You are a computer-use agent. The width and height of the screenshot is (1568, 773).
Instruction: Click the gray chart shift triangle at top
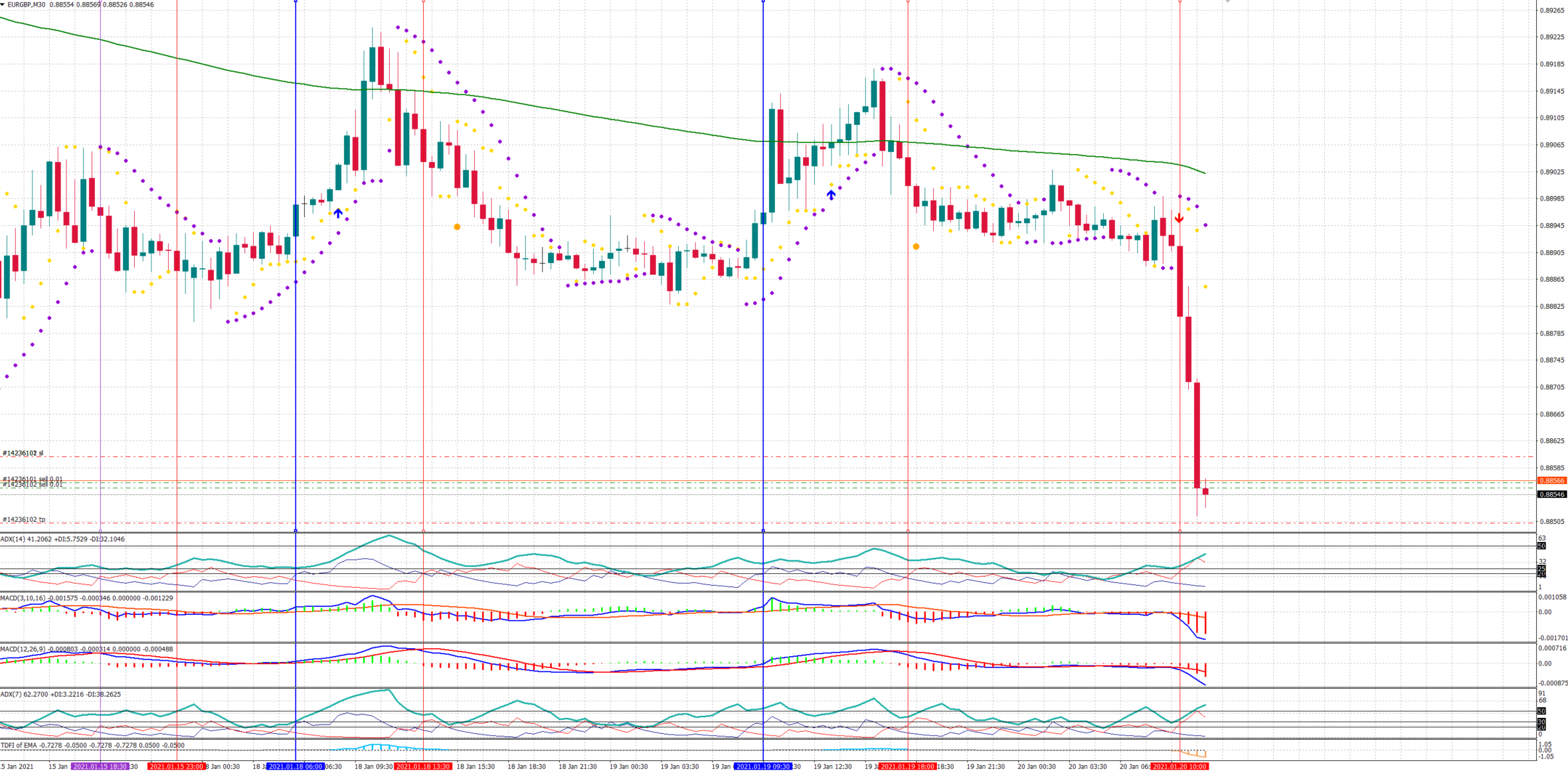click(1228, 2)
